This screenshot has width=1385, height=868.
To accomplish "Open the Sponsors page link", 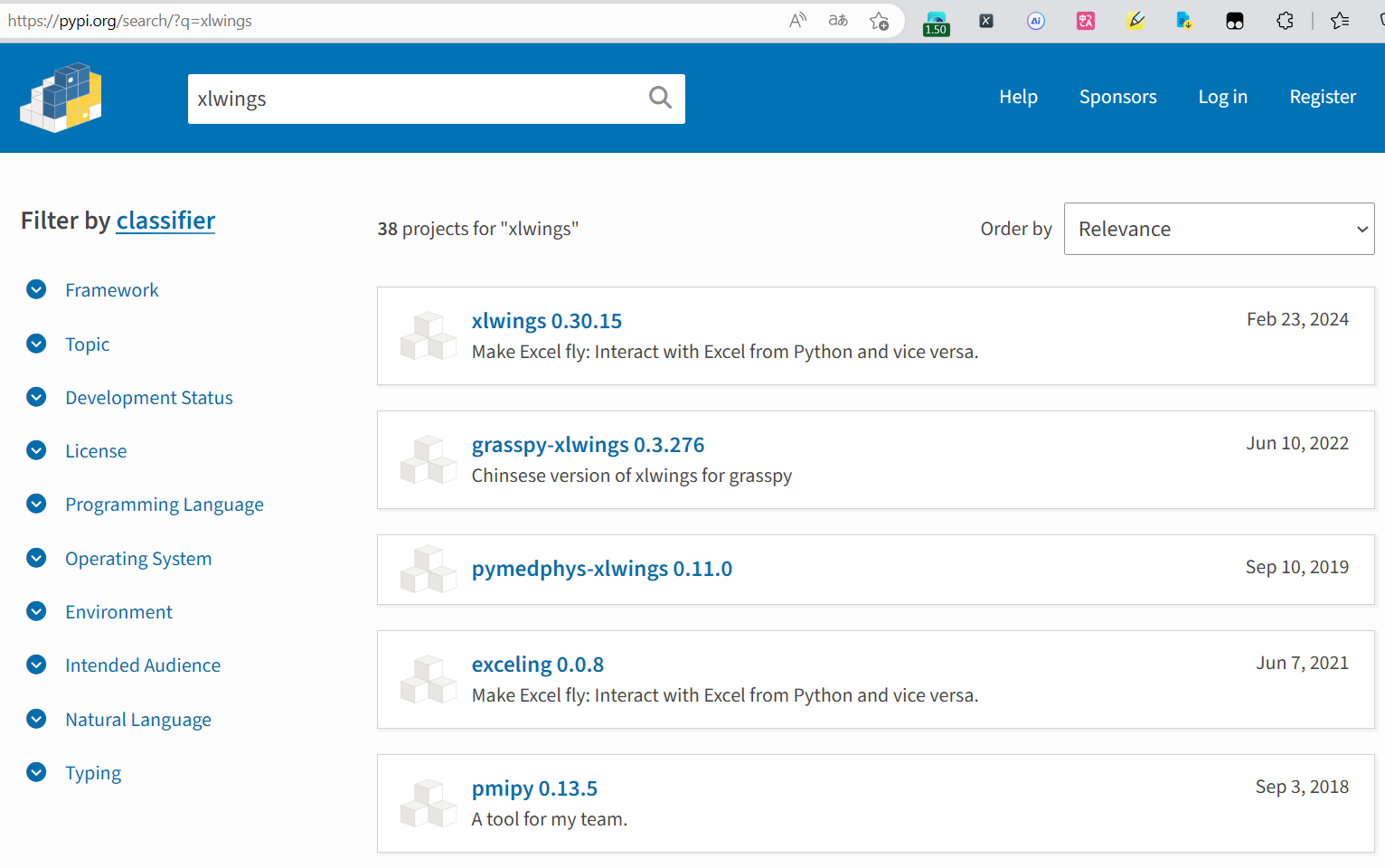I will [x=1117, y=97].
